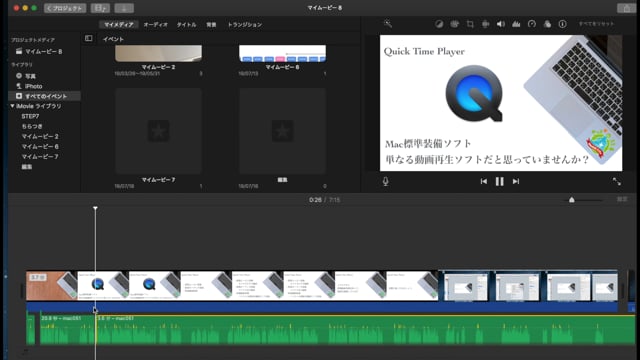The image size is (640, 360).
Task: Open the stabilization camera tool
Action: pyautogui.click(x=485, y=24)
